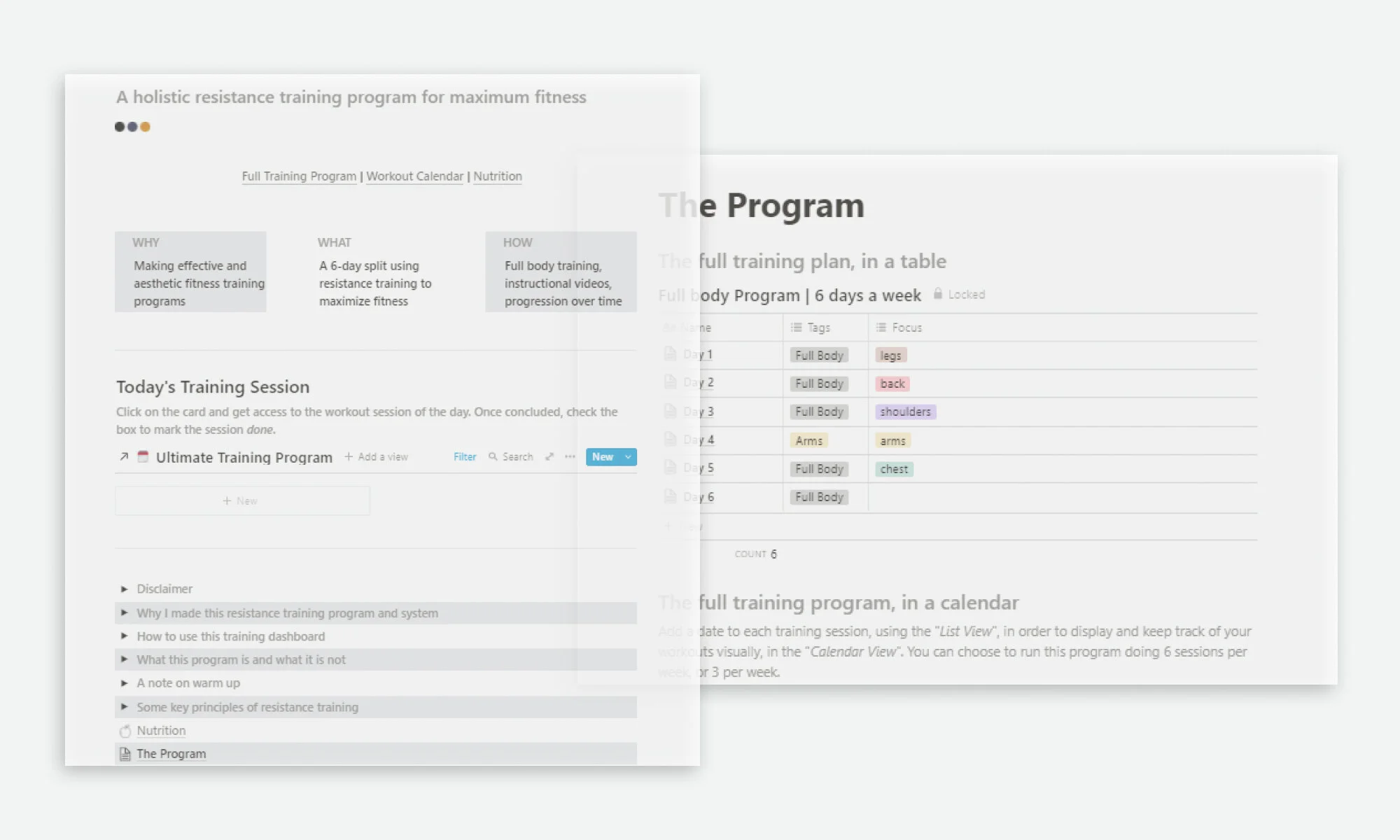Screen dimensions: 1400x840
Task: Open Workout Calendar link at top
Action: coord(414,176)
